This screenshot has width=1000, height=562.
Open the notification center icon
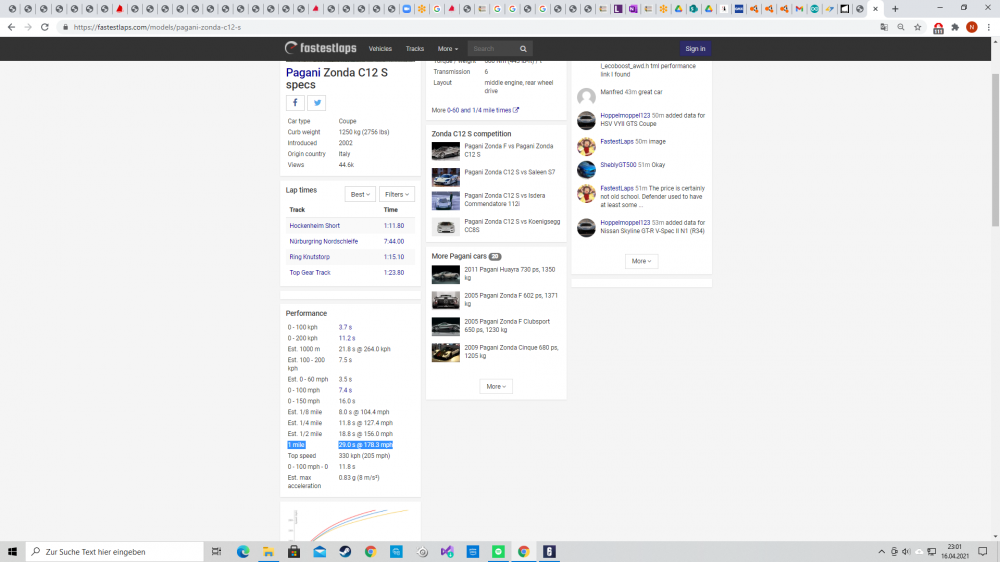[x=983, y=552]
